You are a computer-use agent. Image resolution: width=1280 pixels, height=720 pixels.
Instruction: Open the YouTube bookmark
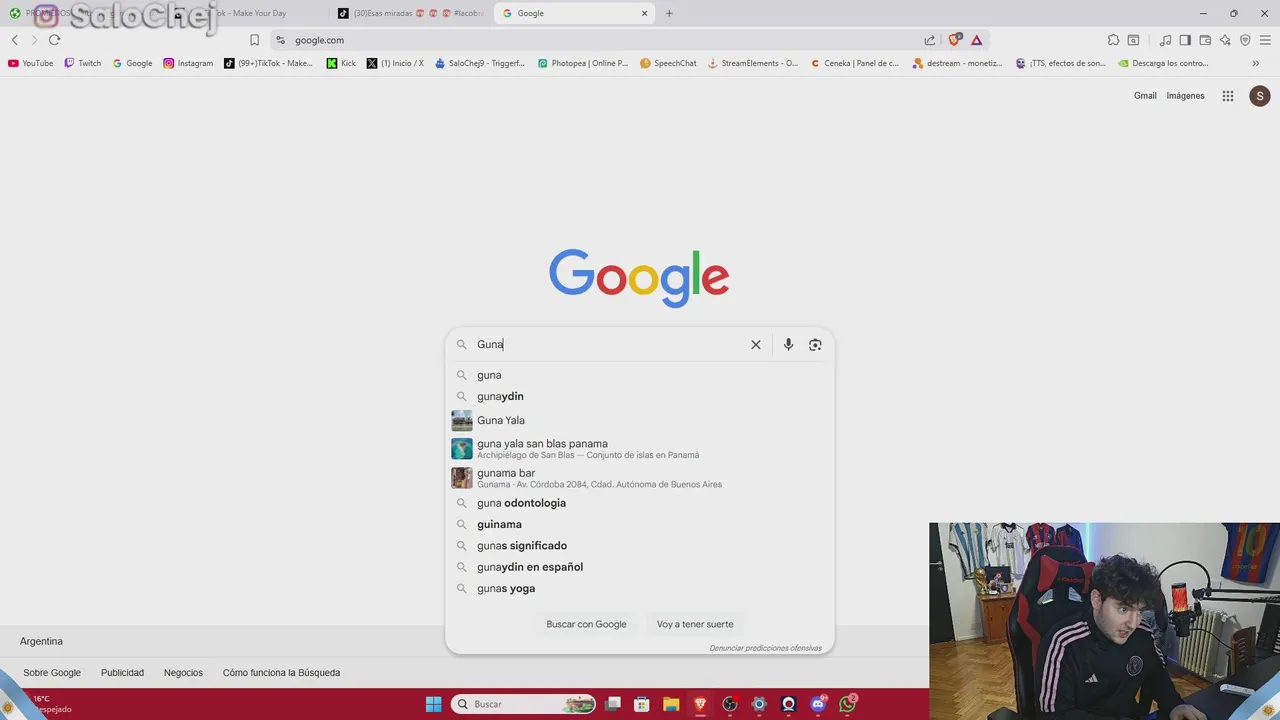tap(31, 63)
